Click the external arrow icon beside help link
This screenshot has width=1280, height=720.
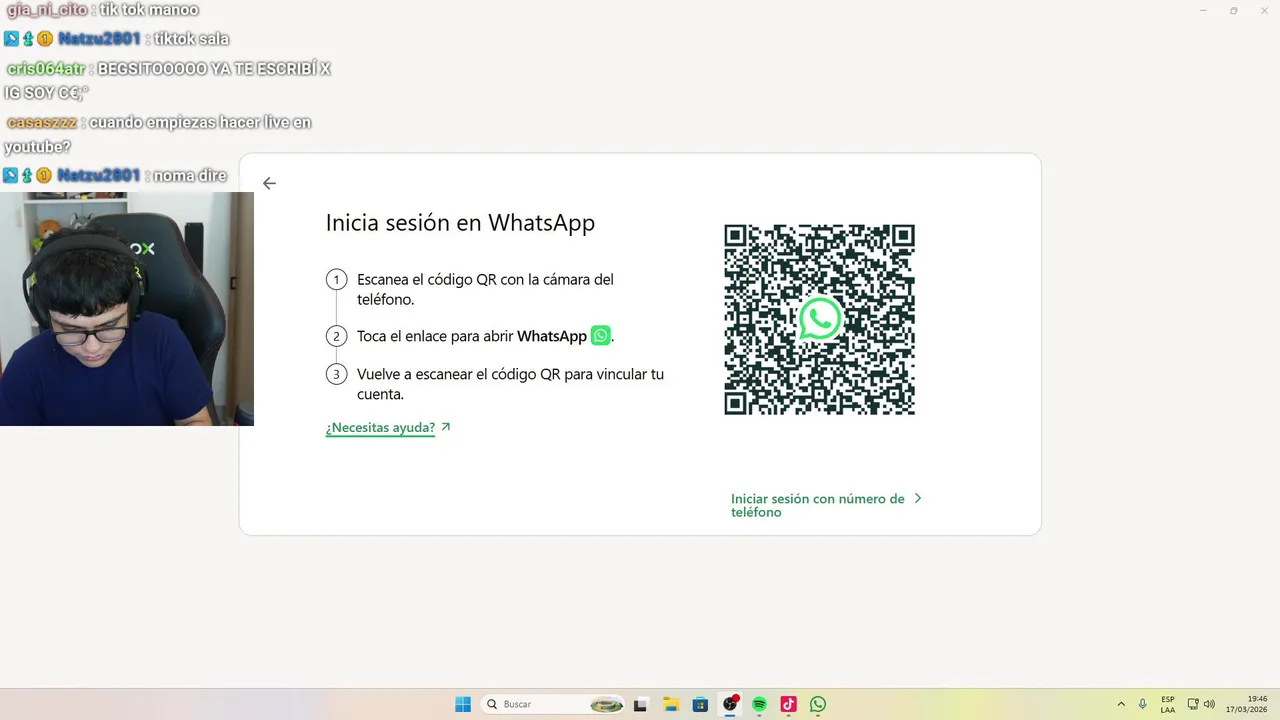click(446, 427)
